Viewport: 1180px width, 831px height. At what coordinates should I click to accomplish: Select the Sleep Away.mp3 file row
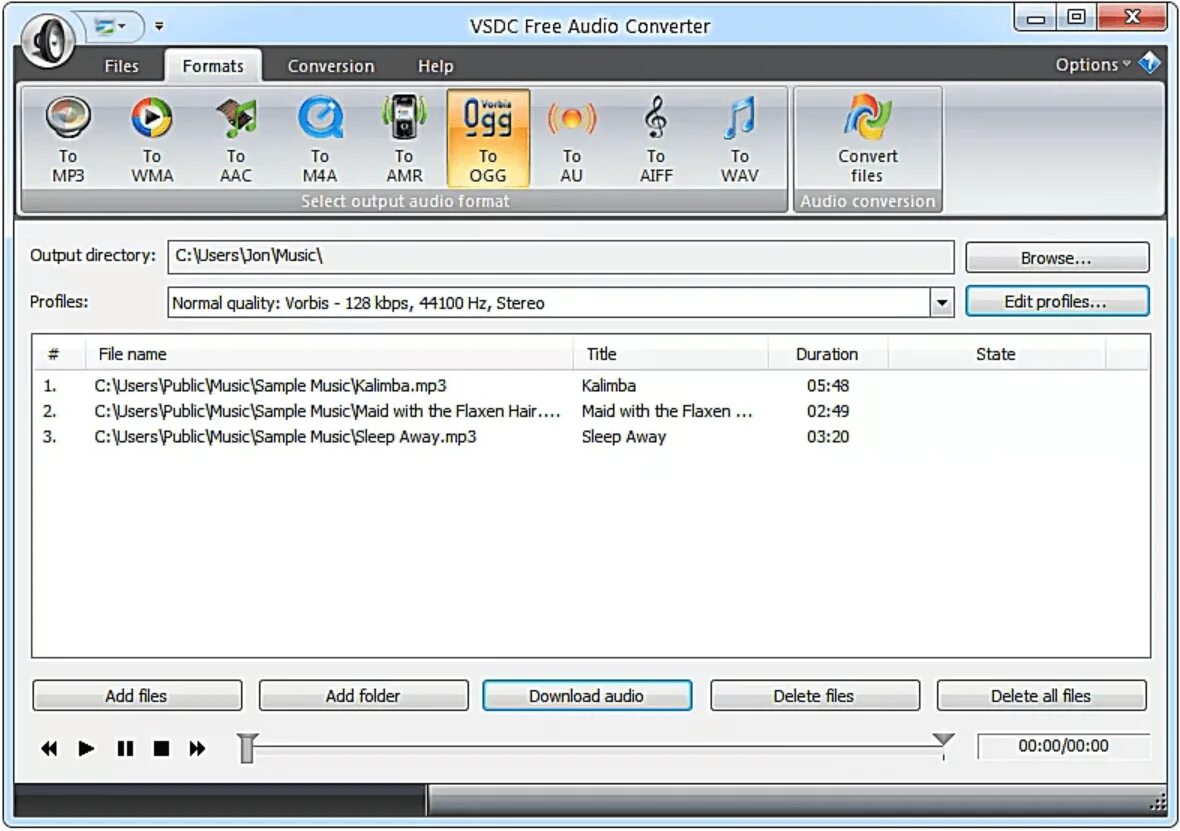pos(591,437)
